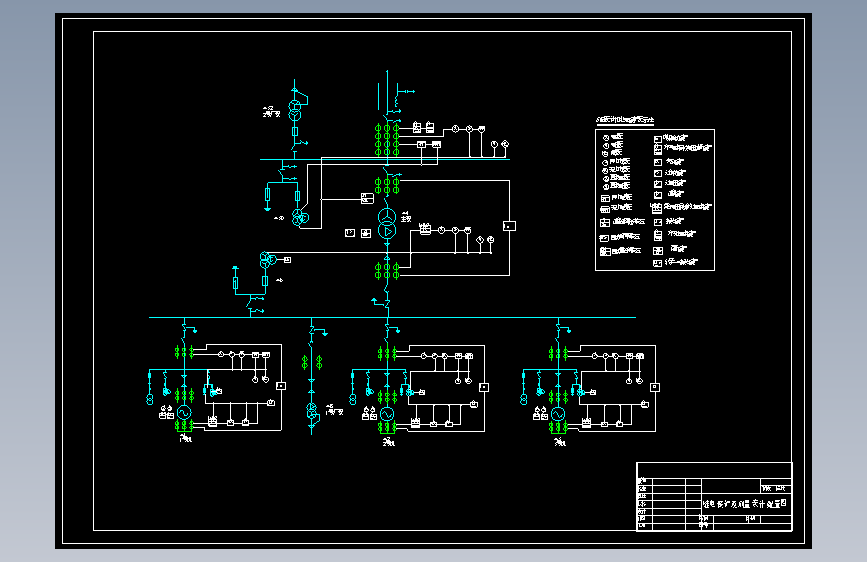Viewport: 867px width, 562px height.
Task: Select the main transformer symbol at drawing center
Action: 387,223
